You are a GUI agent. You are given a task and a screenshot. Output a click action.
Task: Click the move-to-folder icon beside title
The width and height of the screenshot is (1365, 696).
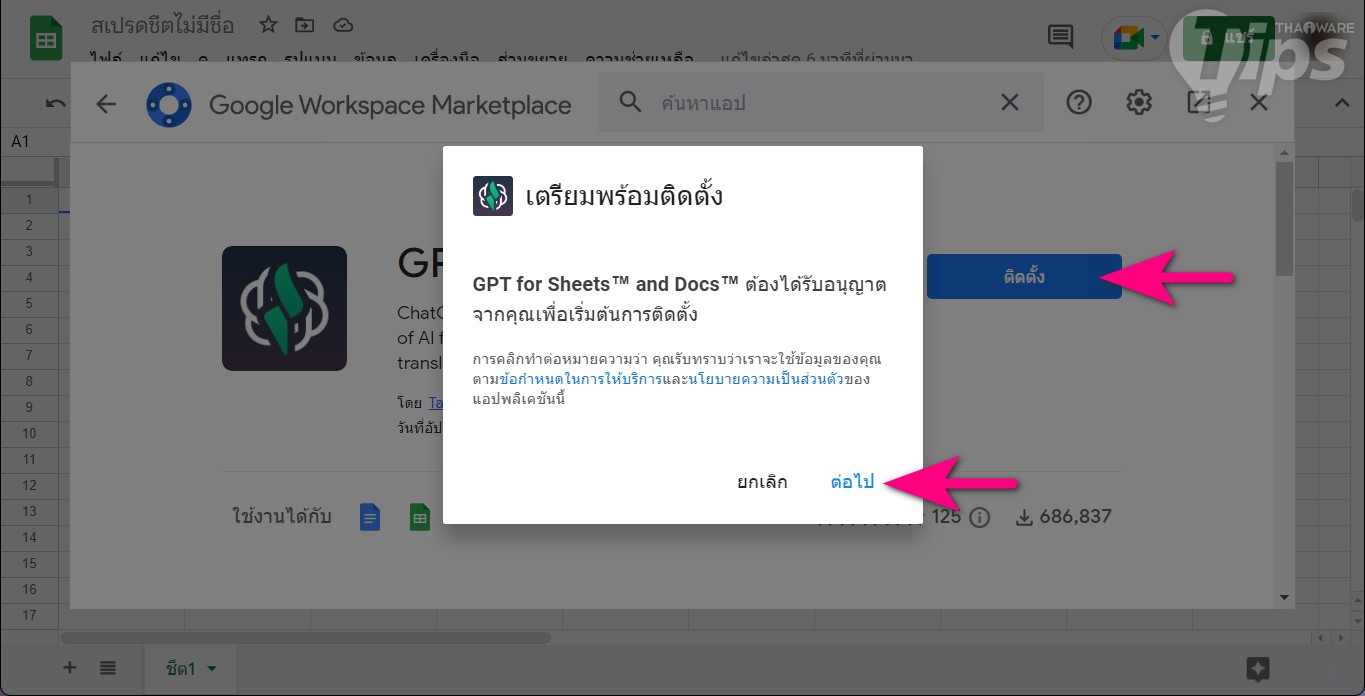305,25
